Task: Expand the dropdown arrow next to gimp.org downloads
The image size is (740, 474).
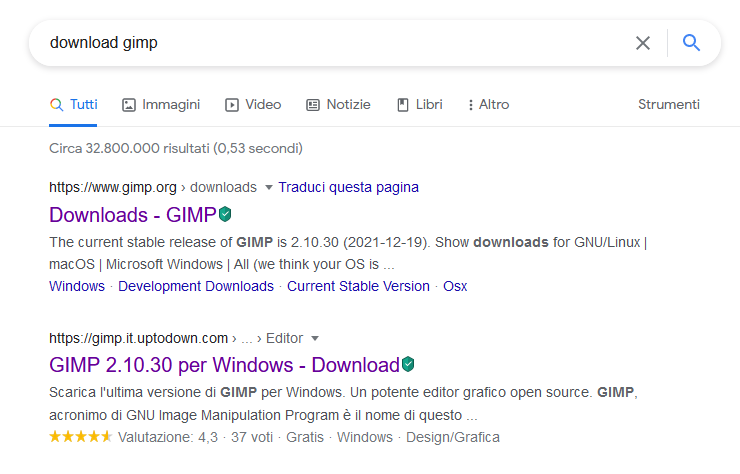Action: click(x=269, y=188)
